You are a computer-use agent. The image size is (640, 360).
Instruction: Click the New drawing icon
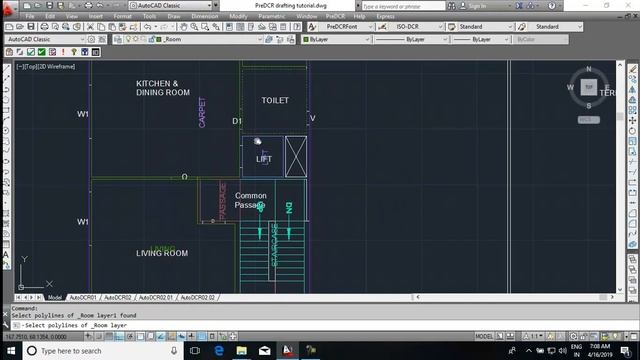[x=9, y=27]
